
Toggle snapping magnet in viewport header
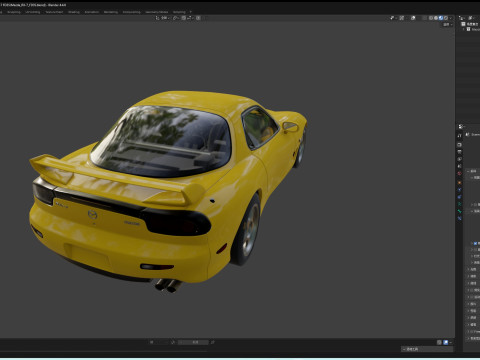pos(184,18)
